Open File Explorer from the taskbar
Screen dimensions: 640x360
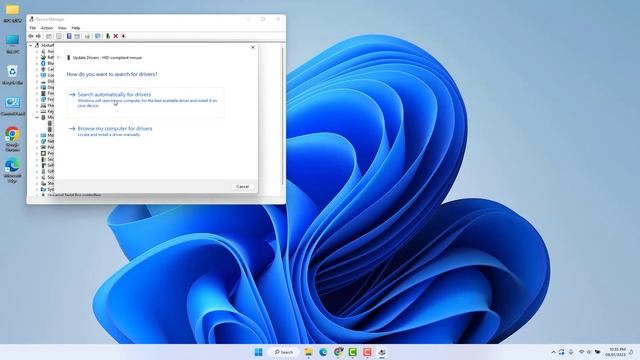[x=309, y=352]
